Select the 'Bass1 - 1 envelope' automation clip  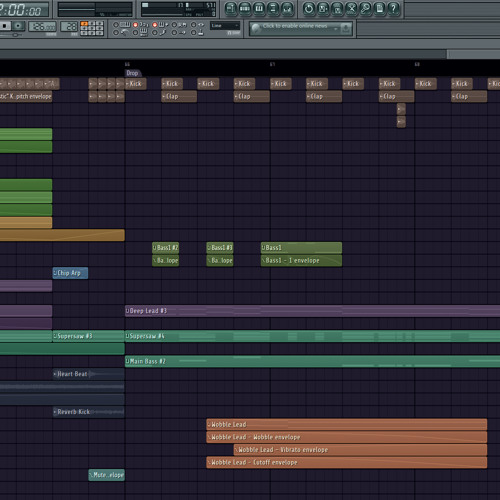click(x=301, y=260)
